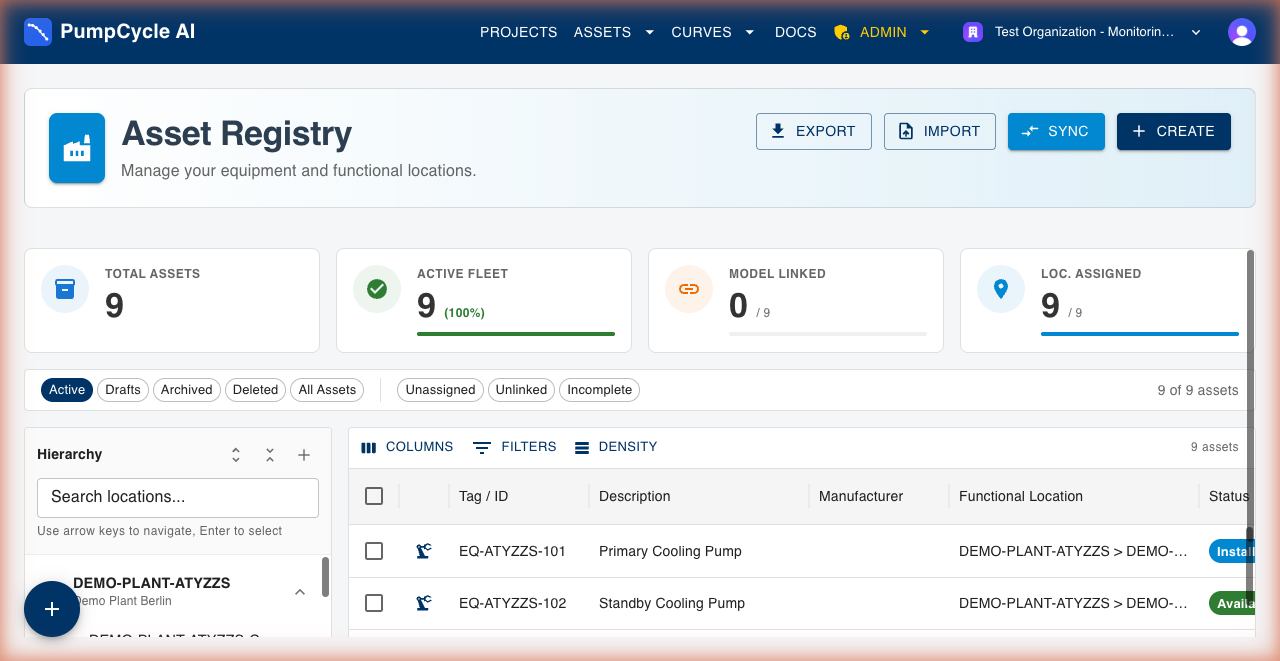This screenshot has width=1280, height=661.
Task: Click the plus icon in the Hierarchy header
Action: tap(303, 455)
